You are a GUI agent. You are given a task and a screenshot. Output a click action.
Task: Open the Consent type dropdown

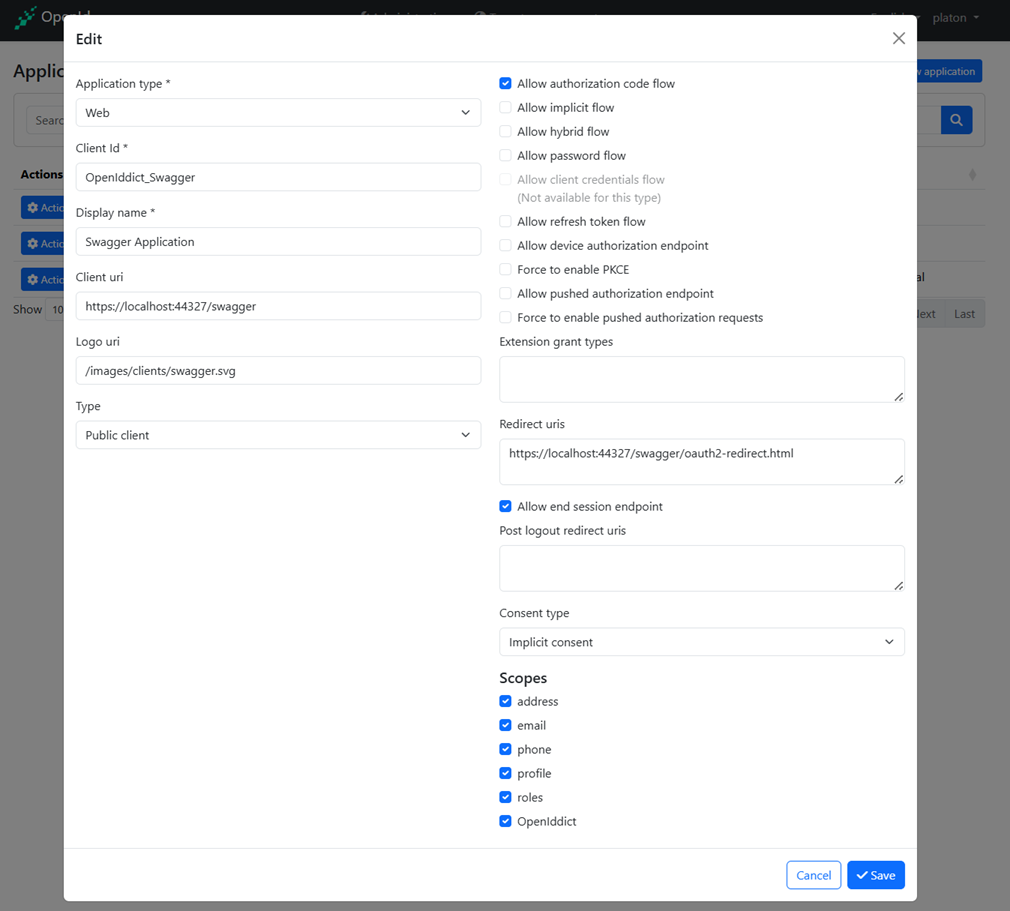point(701,642)
